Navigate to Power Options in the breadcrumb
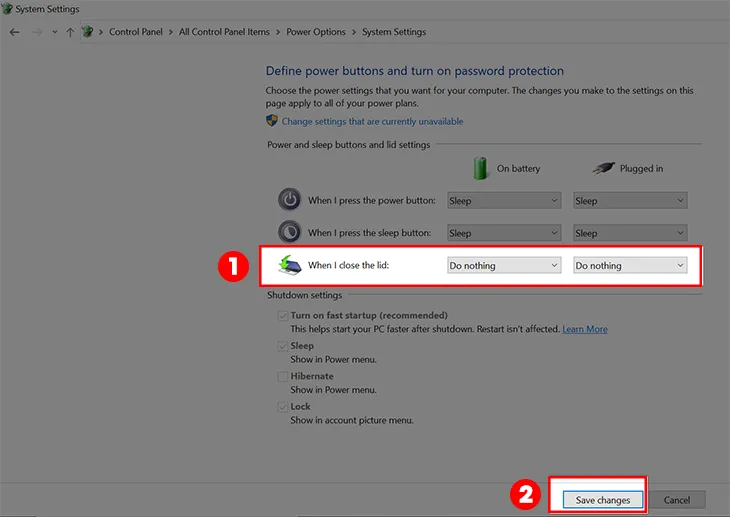 [x=316, y=32]
